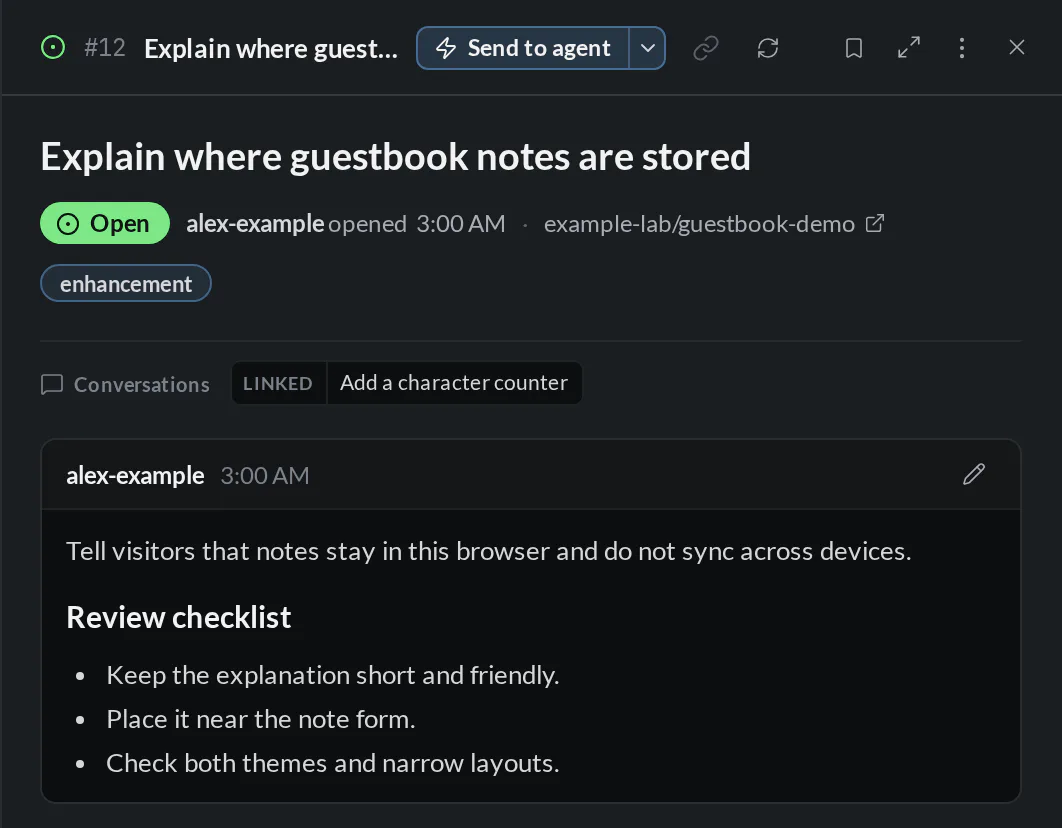Click the green open-issue status icon in header
This screenshot has height=828, width=1062.
(53, 47)
